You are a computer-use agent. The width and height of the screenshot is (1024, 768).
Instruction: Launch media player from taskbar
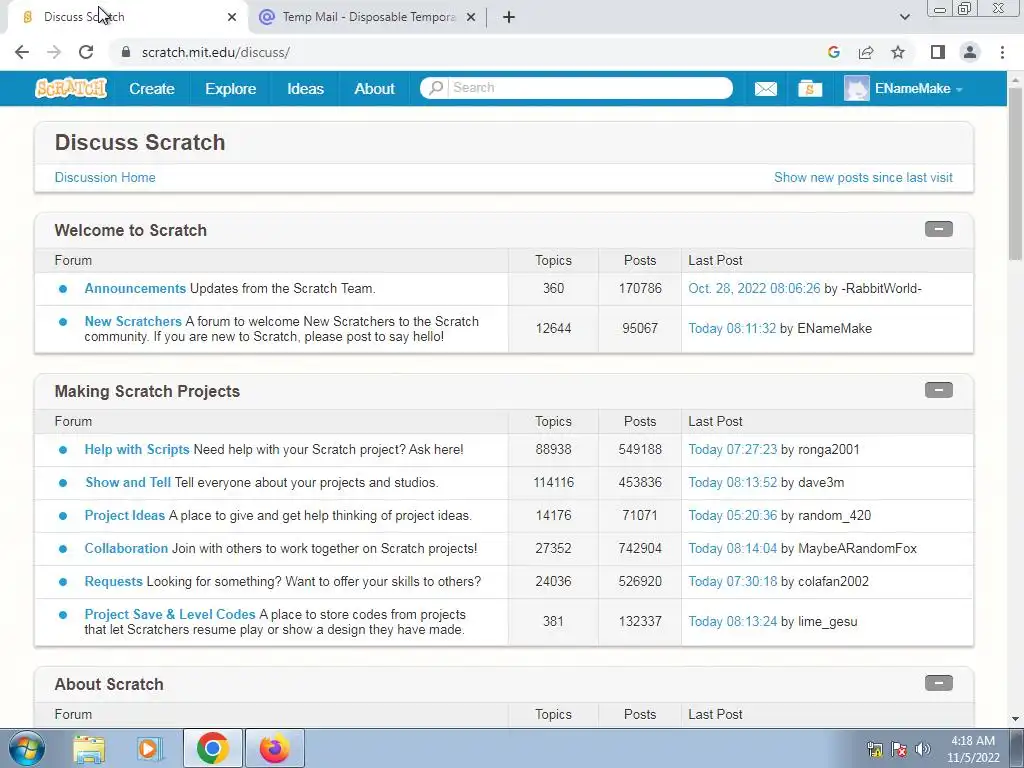click(150, 748)
